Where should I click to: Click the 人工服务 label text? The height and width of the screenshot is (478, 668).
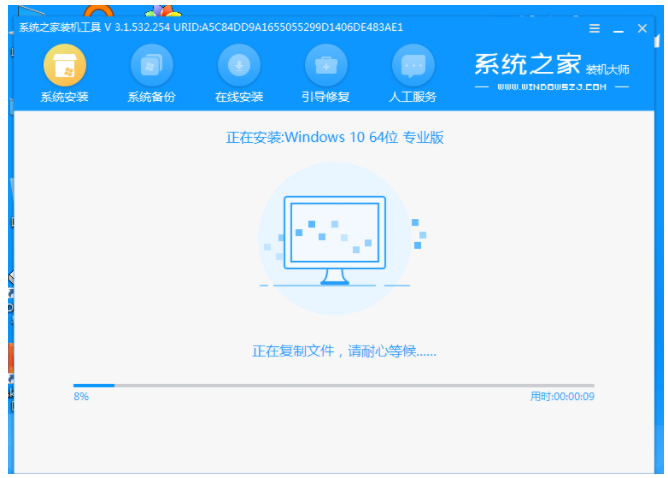[x=413, y=97]
